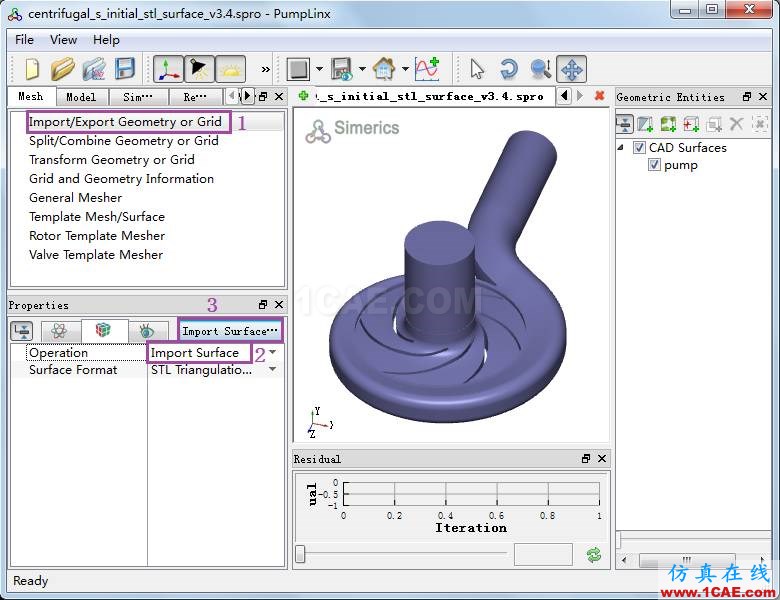780x600 pixels.
Task: Add a new plot with chart icon
Action: [x=427, y=69]
